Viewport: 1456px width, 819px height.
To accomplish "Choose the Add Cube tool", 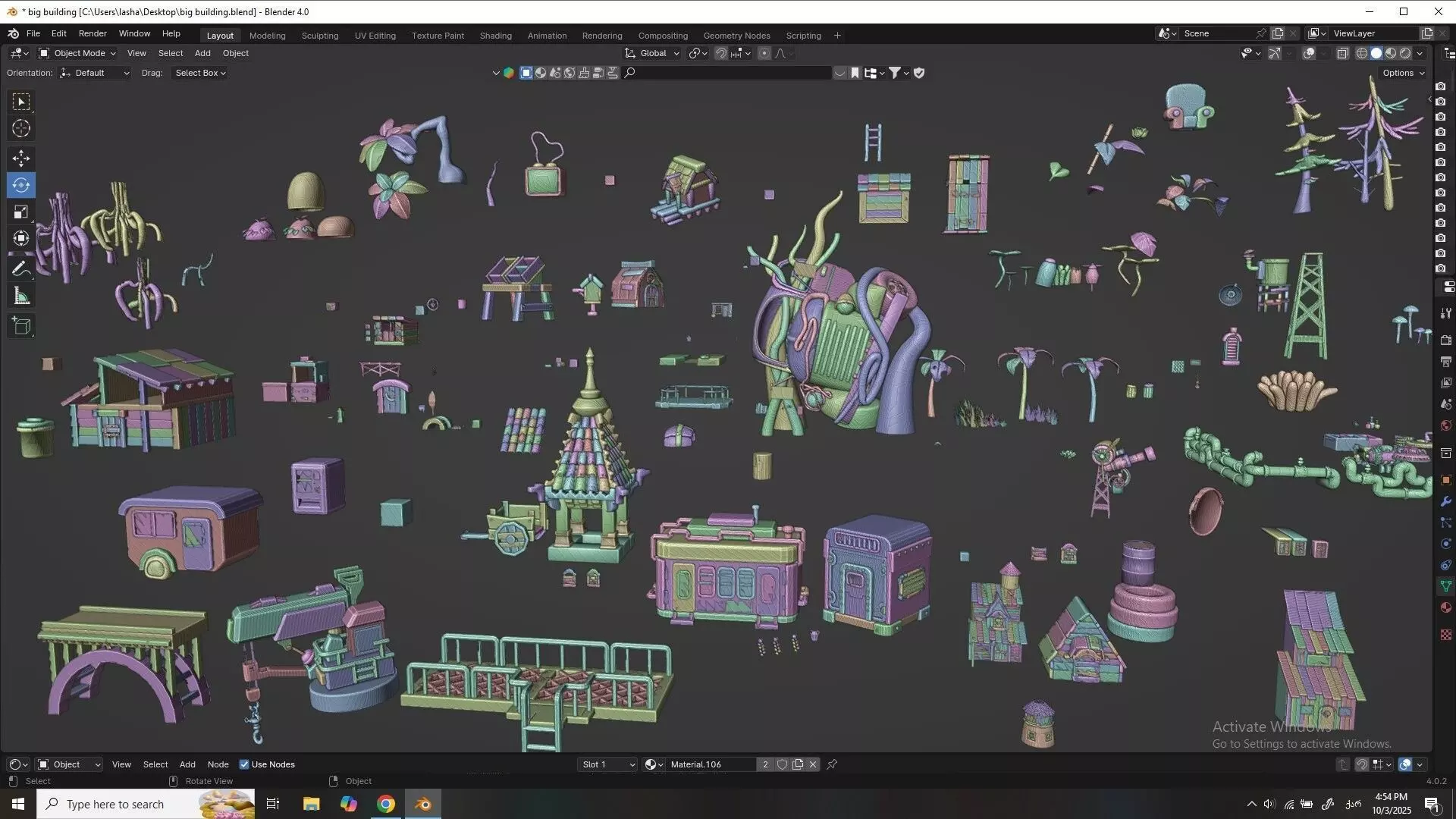I will tap(21, 326).
